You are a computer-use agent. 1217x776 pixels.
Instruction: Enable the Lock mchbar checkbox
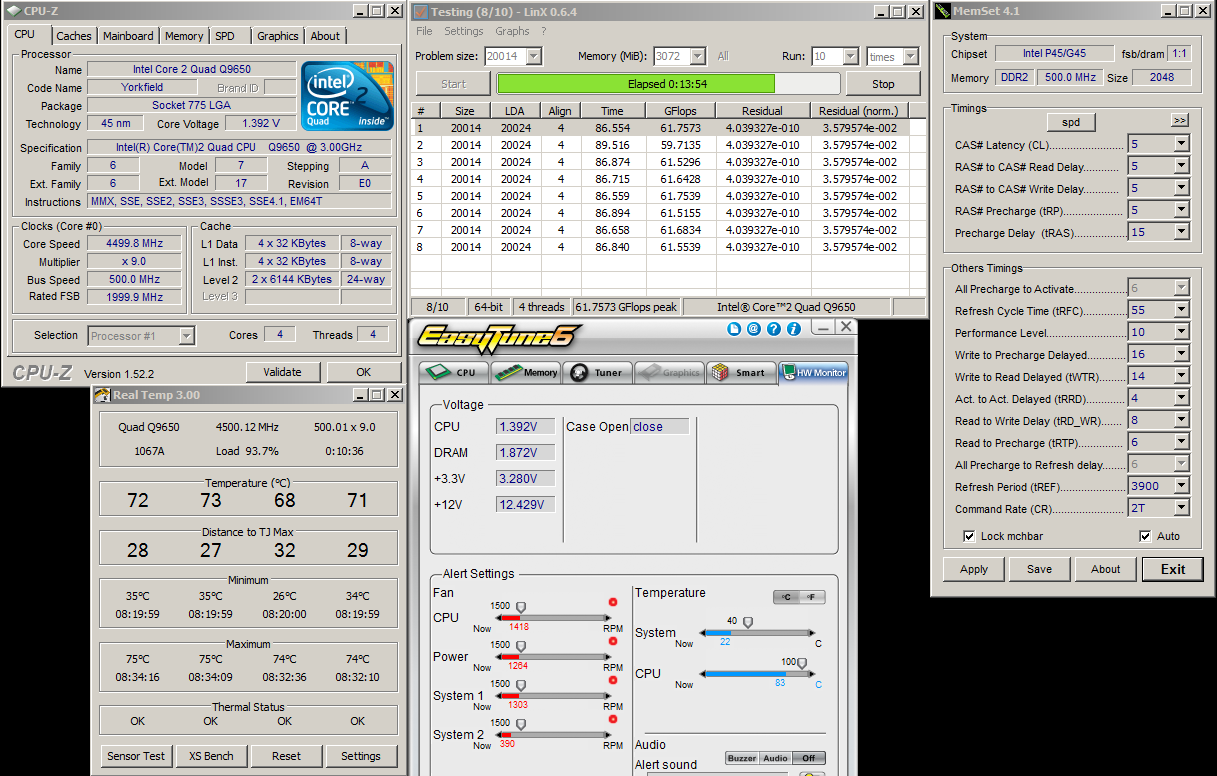pyautogui.click(x=969, y=536)
